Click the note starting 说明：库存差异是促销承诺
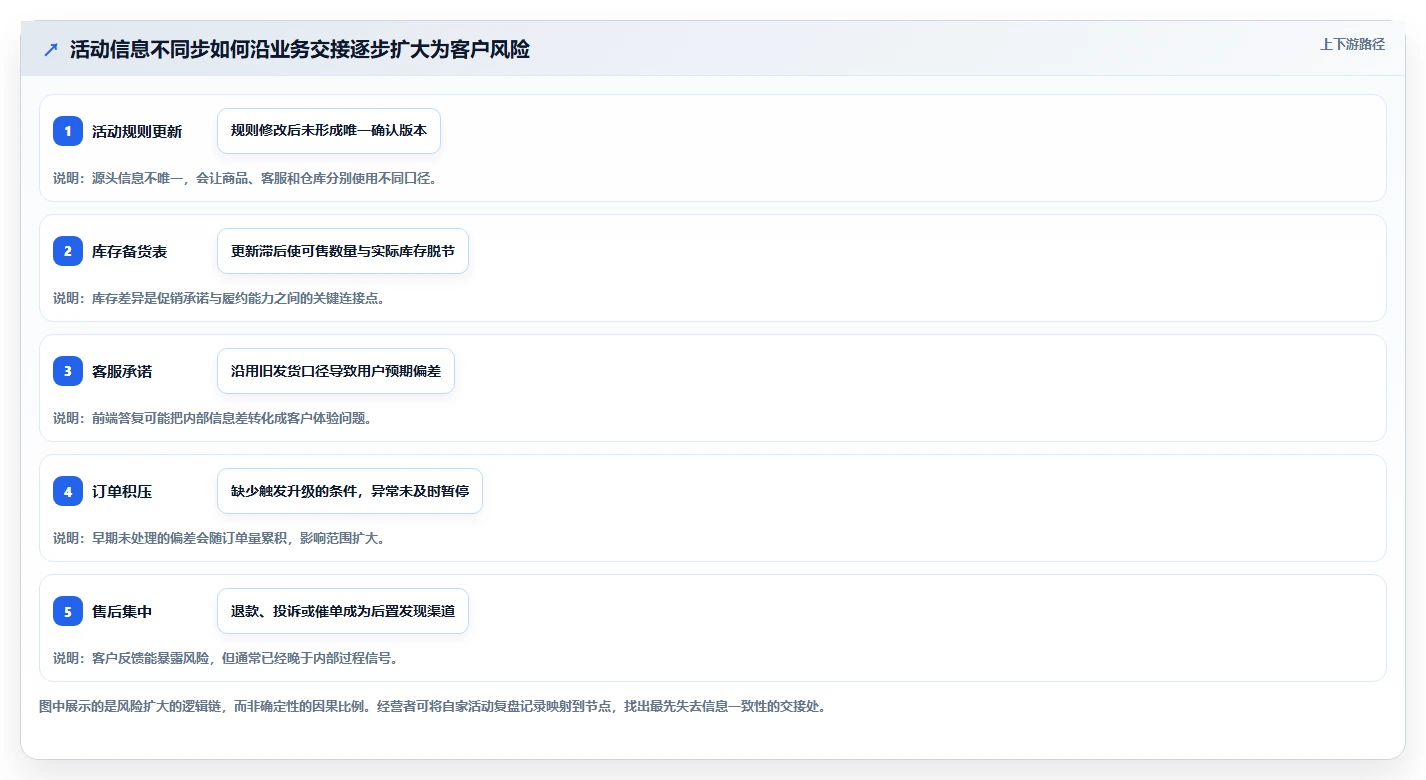Image resolution: width=1426 pixels, height=780 pixels. (219, 298)
